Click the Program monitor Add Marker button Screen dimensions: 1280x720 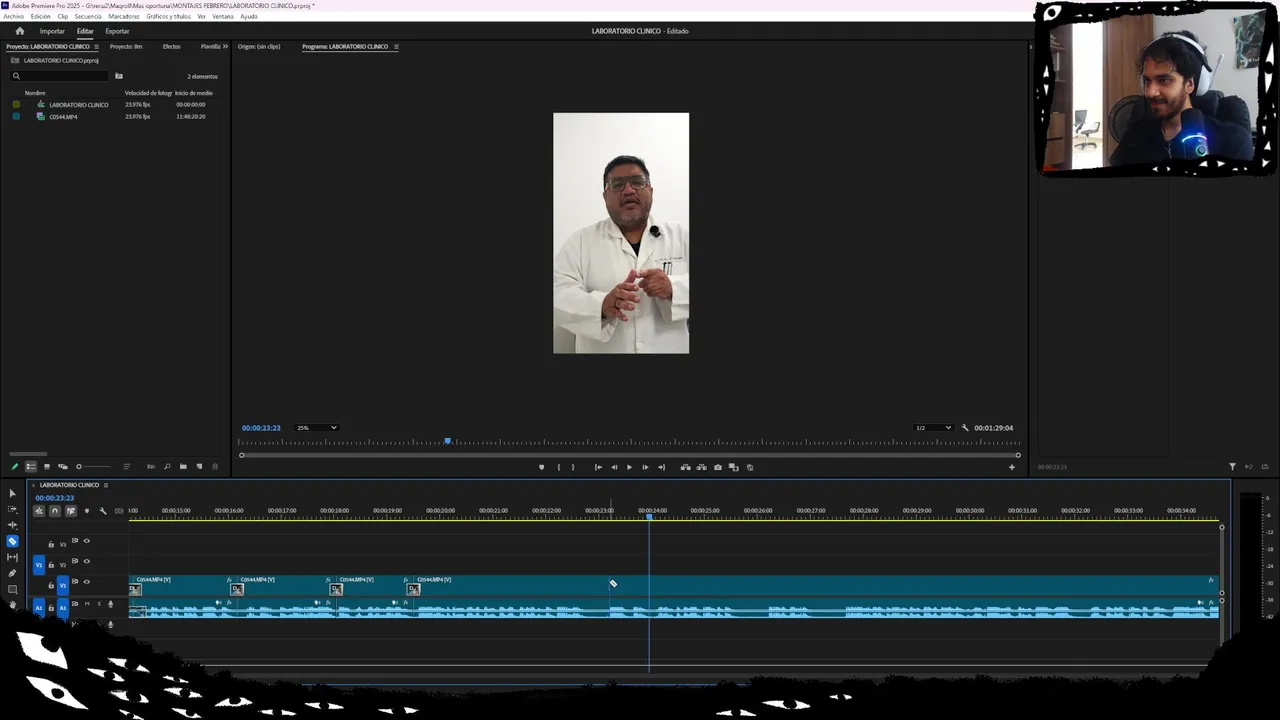[x=542, y=467]
